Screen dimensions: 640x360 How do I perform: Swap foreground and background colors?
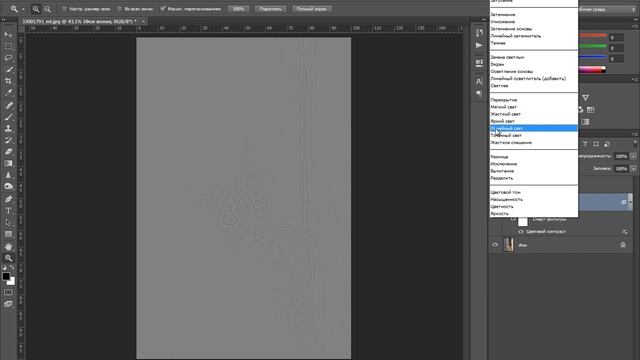coord(12,268)
